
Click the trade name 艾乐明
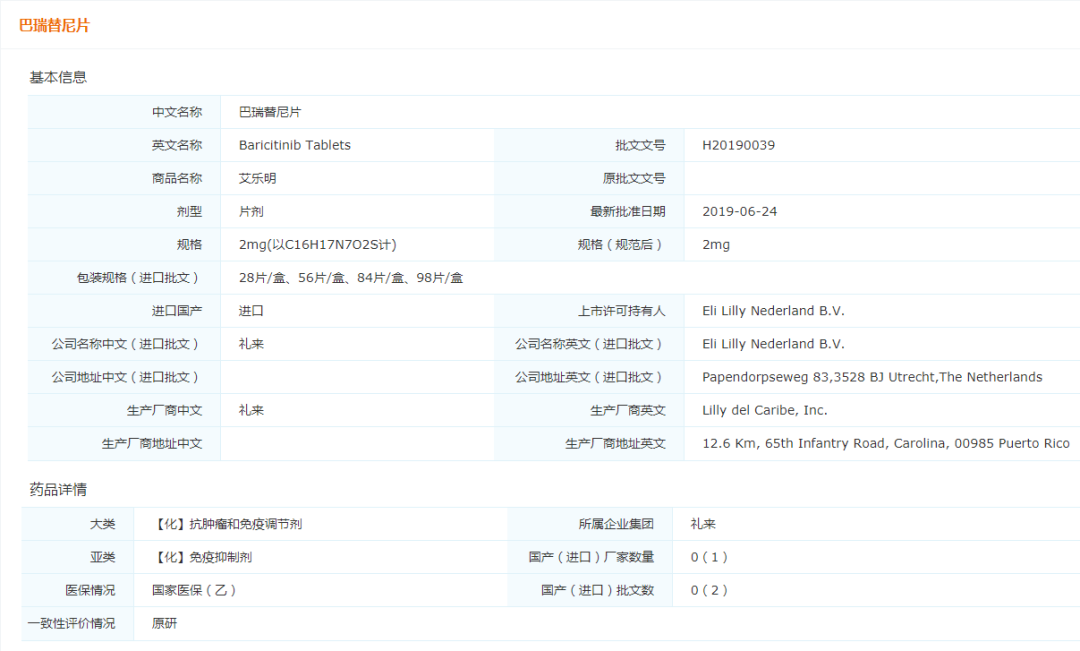point(256,178)
